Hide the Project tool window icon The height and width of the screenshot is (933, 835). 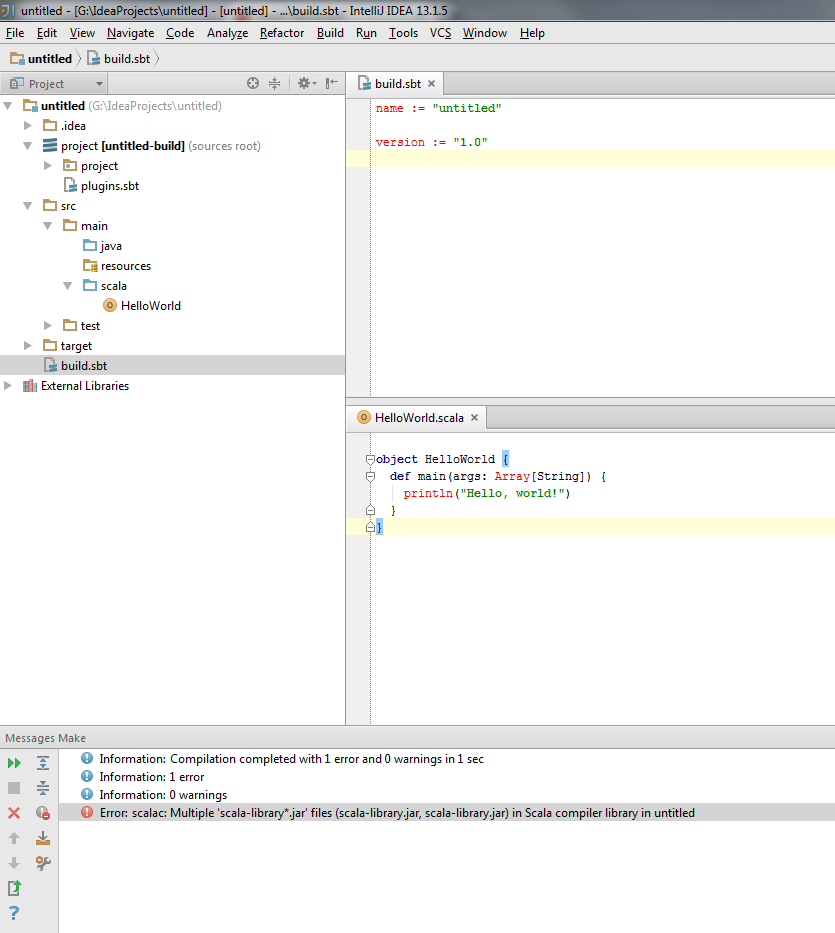tap(332, 83)
